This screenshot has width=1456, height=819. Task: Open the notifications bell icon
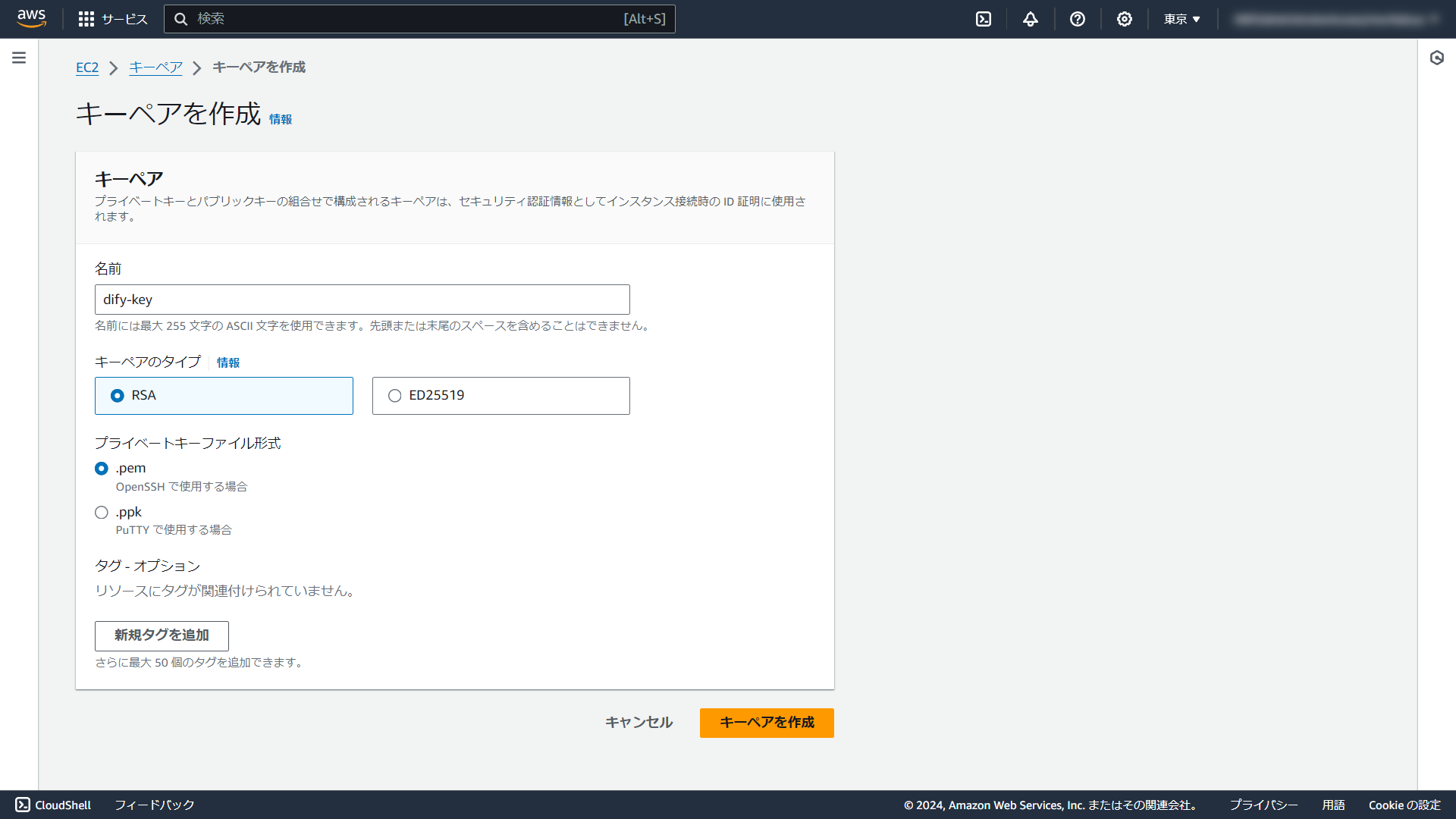[x=1030, y=19]
